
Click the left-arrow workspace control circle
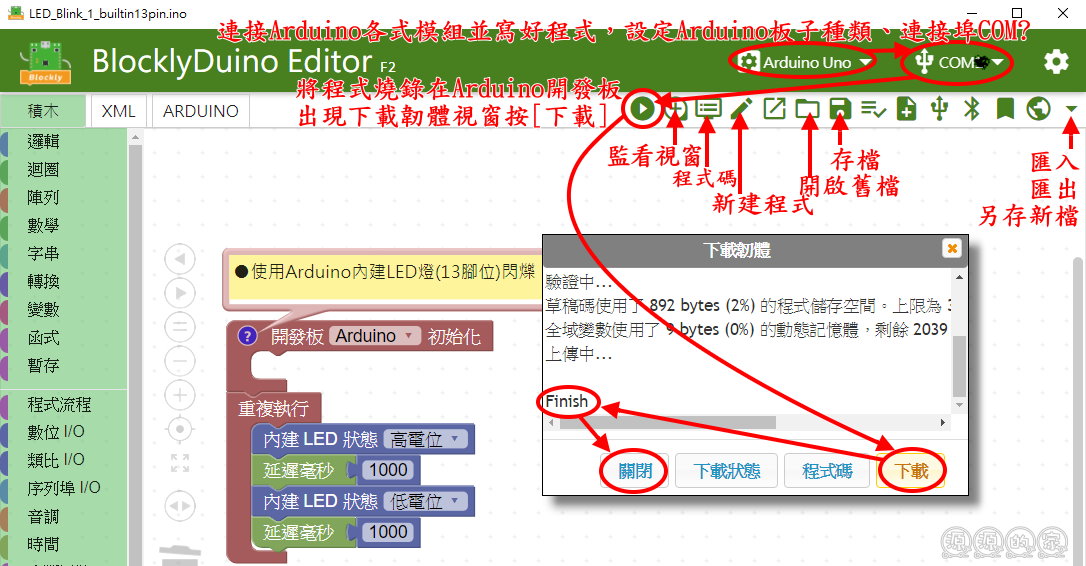click(x=180, y=259)
